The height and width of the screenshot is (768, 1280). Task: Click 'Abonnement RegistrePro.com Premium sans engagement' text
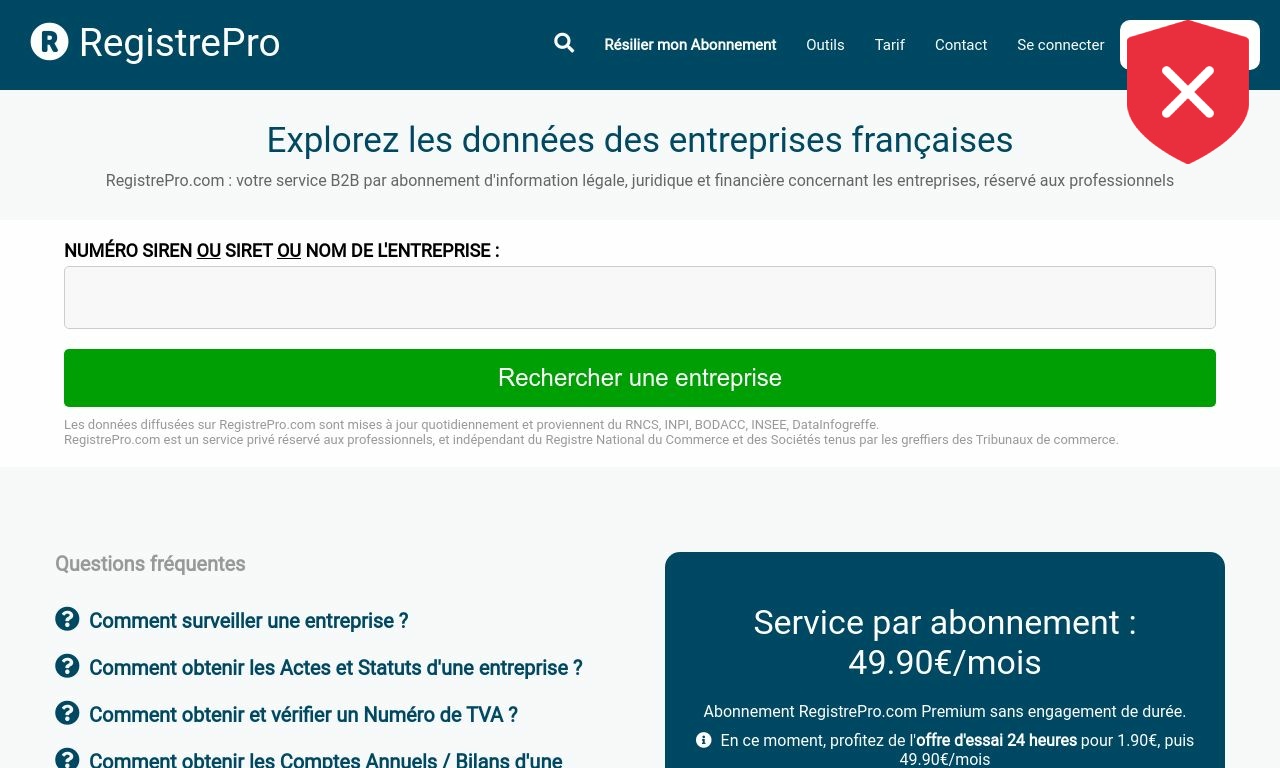coord(945,712)
